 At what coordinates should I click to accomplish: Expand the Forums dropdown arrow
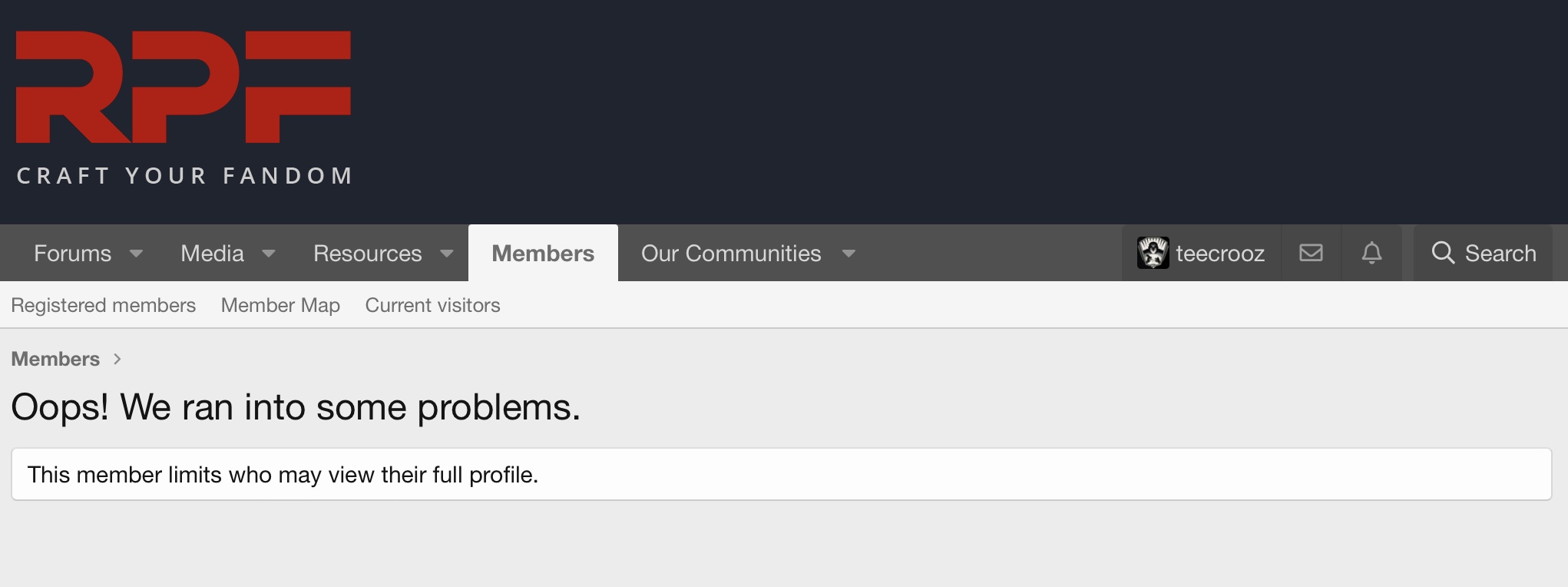[136, 254]
